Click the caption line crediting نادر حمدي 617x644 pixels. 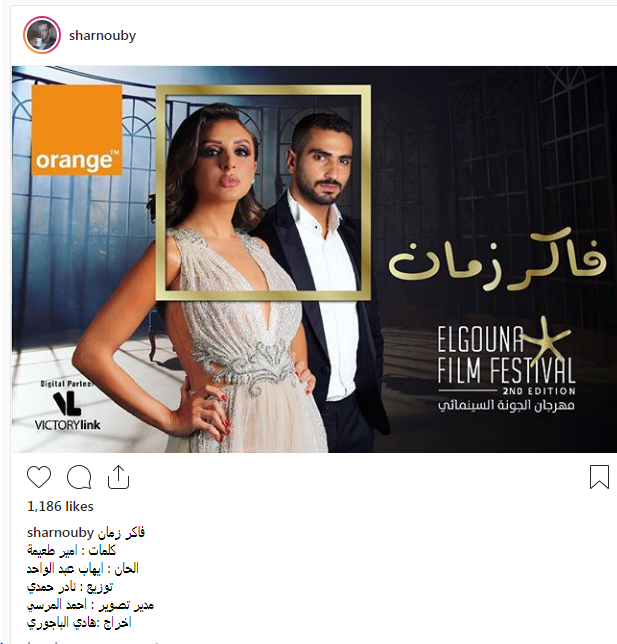click(x=70, y=587)
